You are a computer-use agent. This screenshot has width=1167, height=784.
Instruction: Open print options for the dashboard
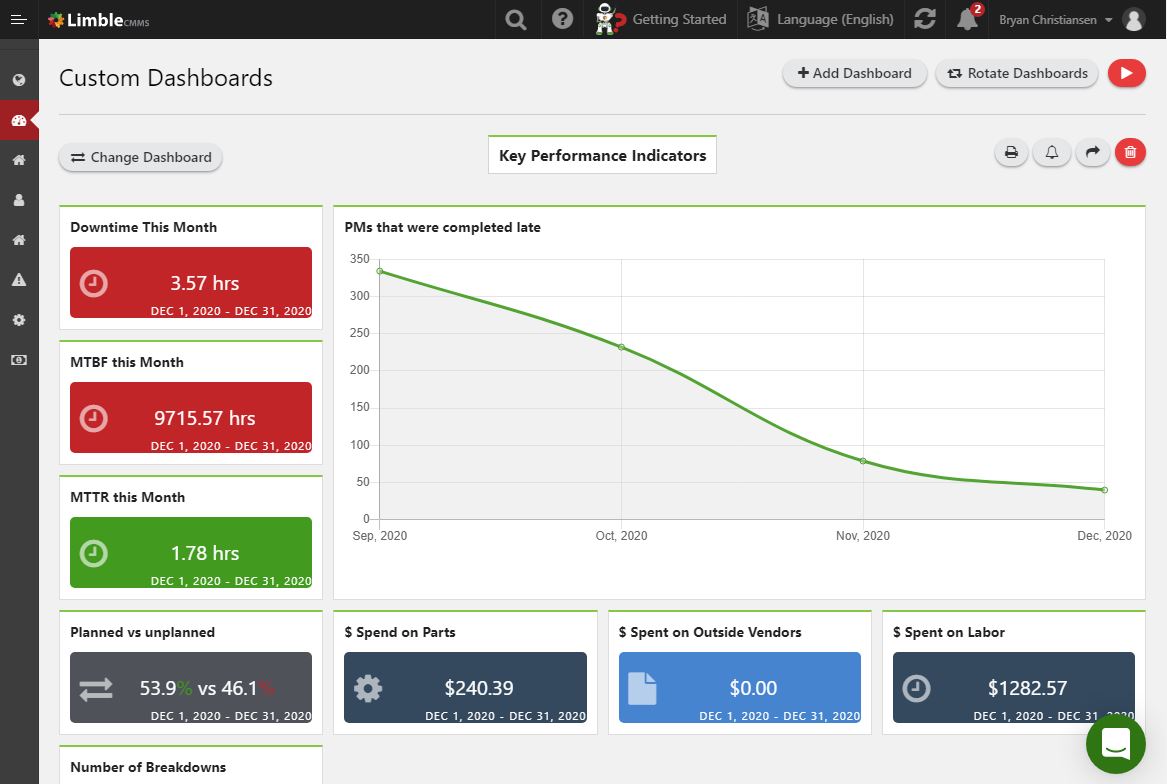[1010, 152]
